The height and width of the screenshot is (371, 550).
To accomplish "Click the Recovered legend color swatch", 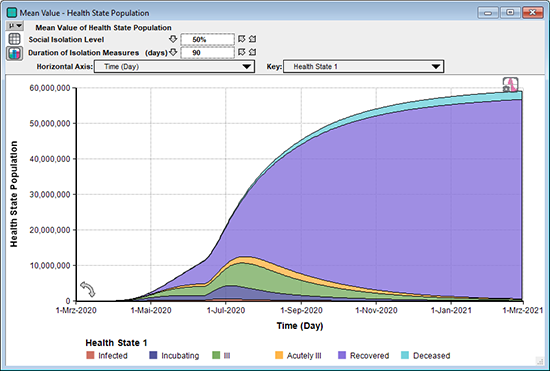I will [x=342, y=355].
